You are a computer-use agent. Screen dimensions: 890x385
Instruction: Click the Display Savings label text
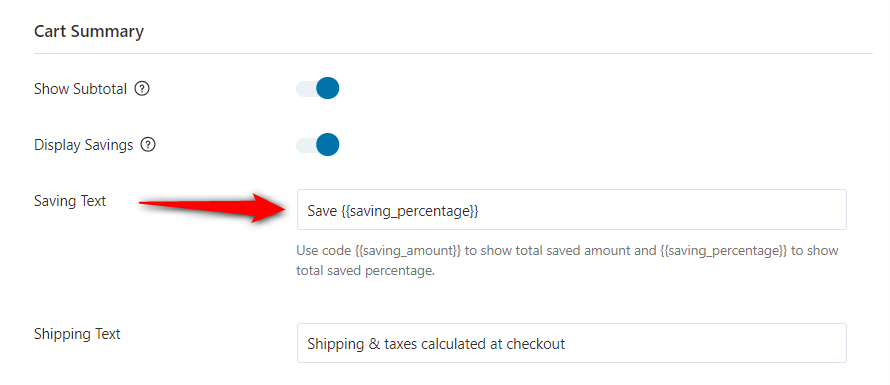[x=83, y=145]
